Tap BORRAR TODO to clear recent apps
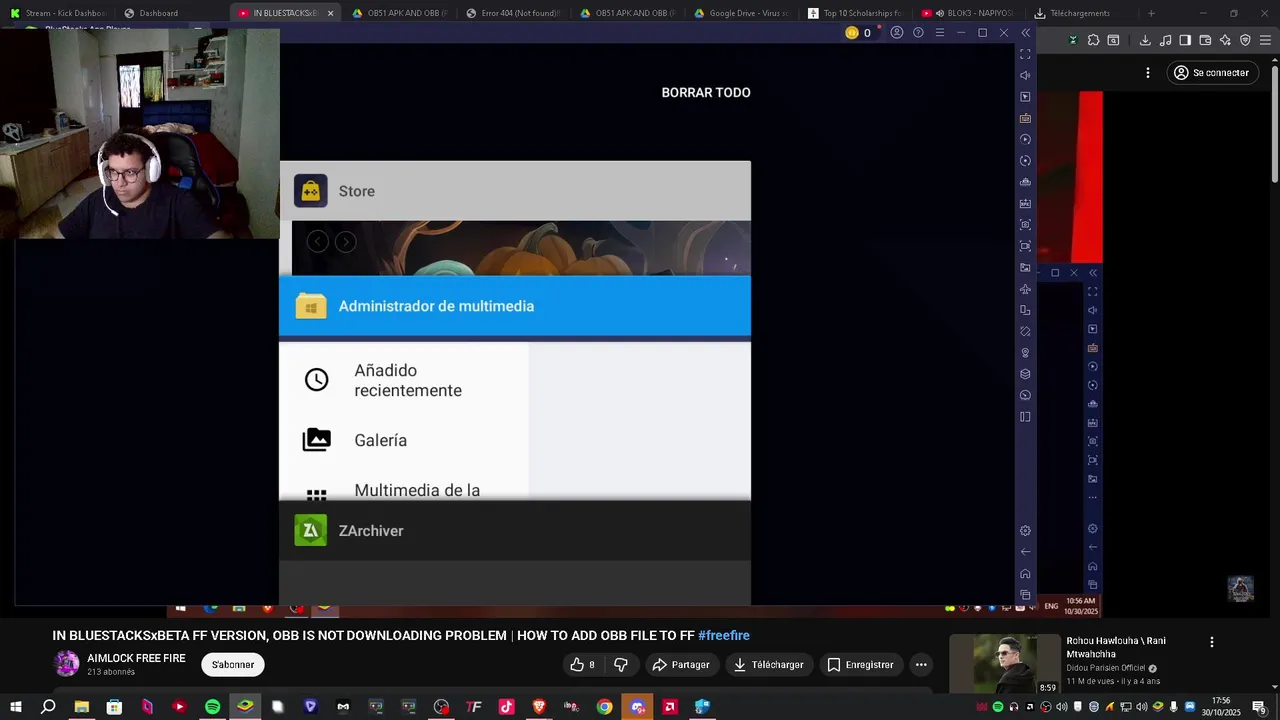 click(x=706, y=92)
